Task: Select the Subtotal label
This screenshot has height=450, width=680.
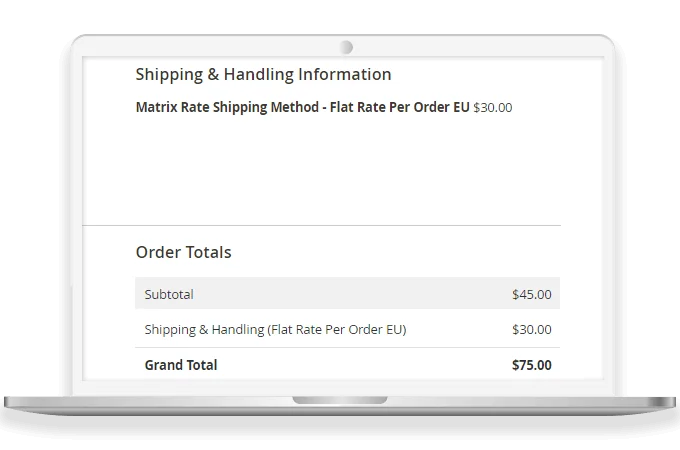Action: (169, 294)
